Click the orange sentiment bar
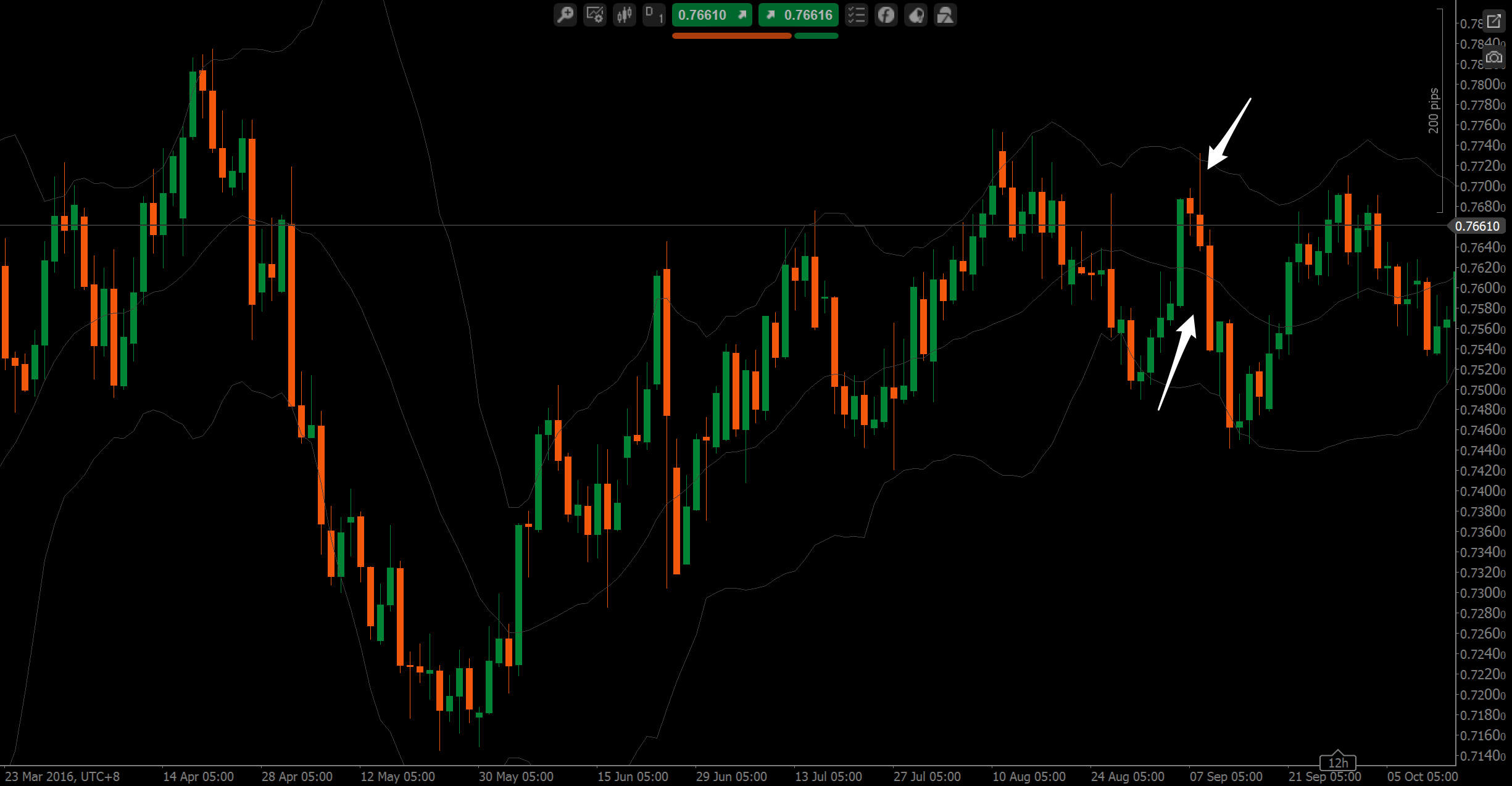Viewport: 1512px width, 786px height. pos(731,36)
